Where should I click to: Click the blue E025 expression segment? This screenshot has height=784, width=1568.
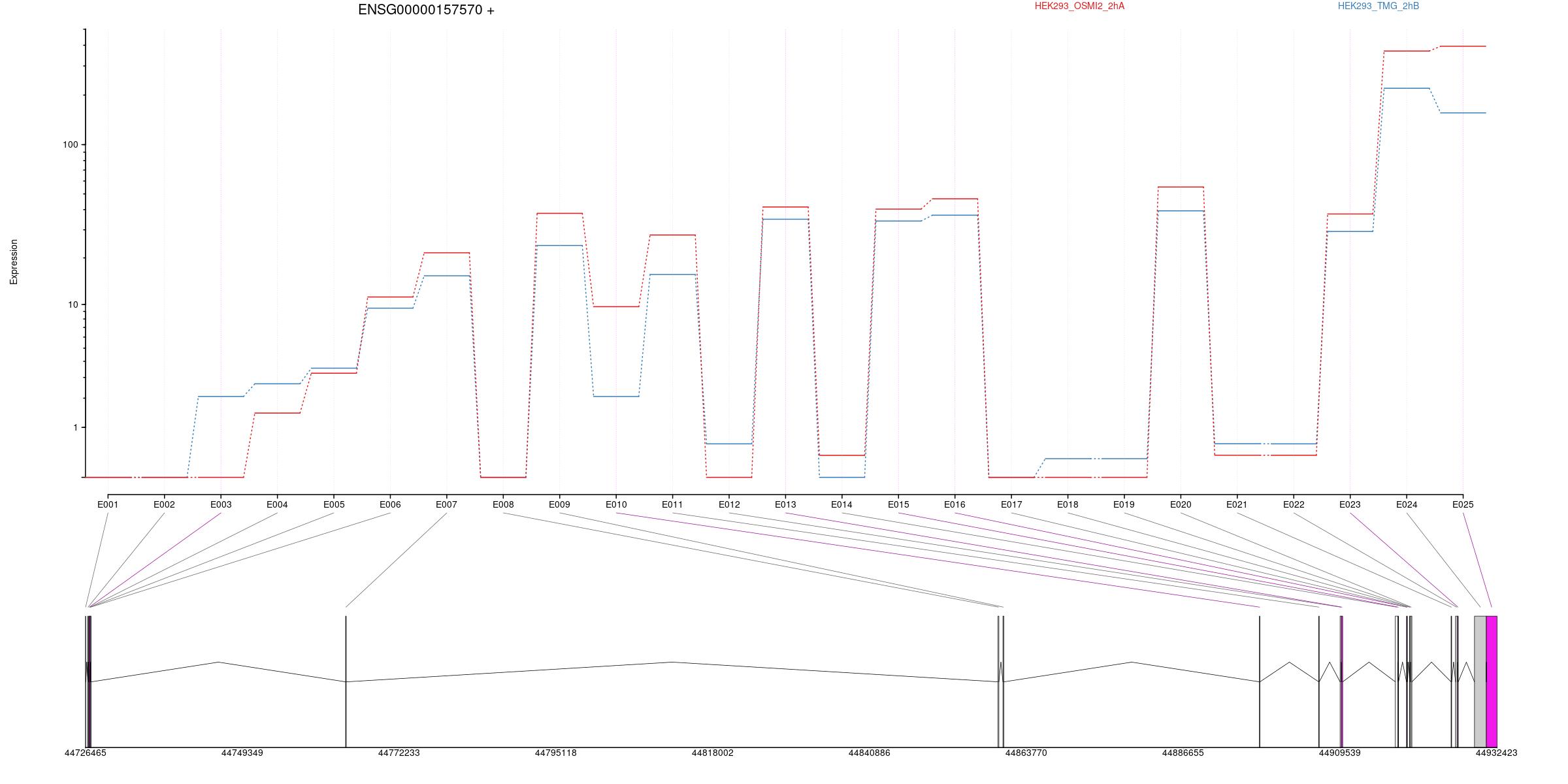pos(1463,113)
